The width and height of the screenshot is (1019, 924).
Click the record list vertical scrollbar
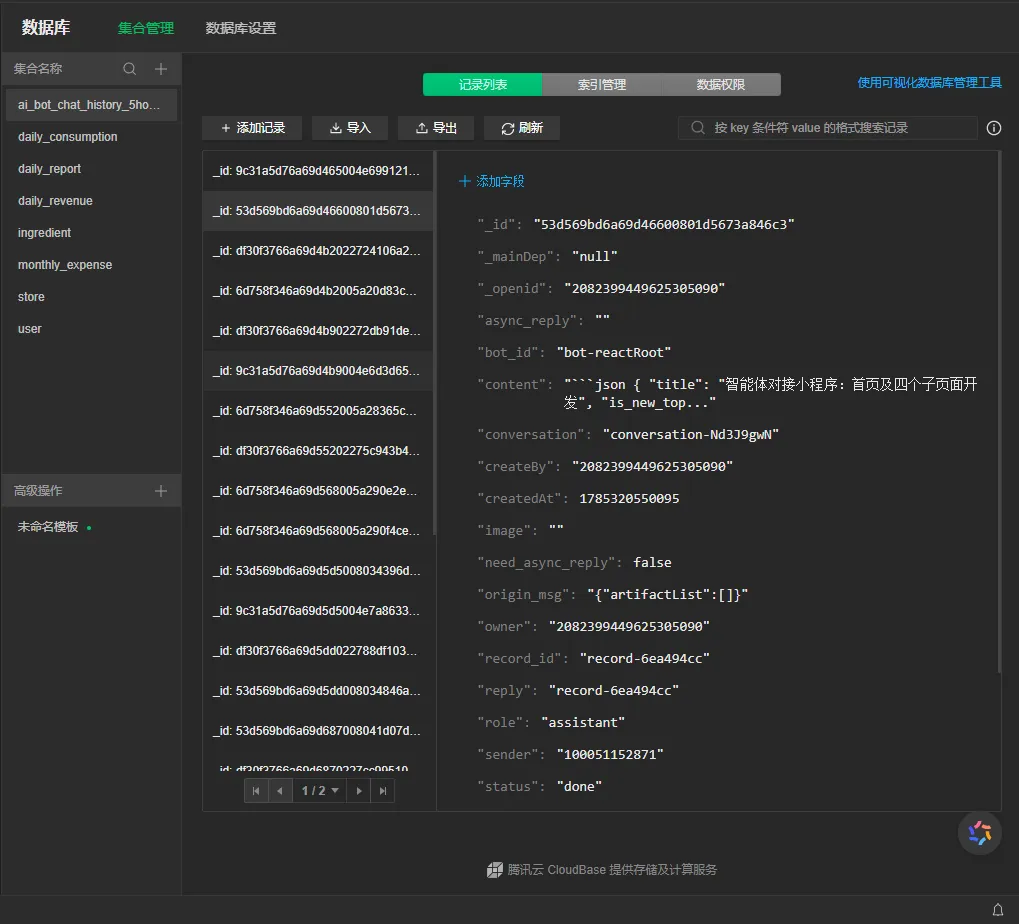click(434, 344)
